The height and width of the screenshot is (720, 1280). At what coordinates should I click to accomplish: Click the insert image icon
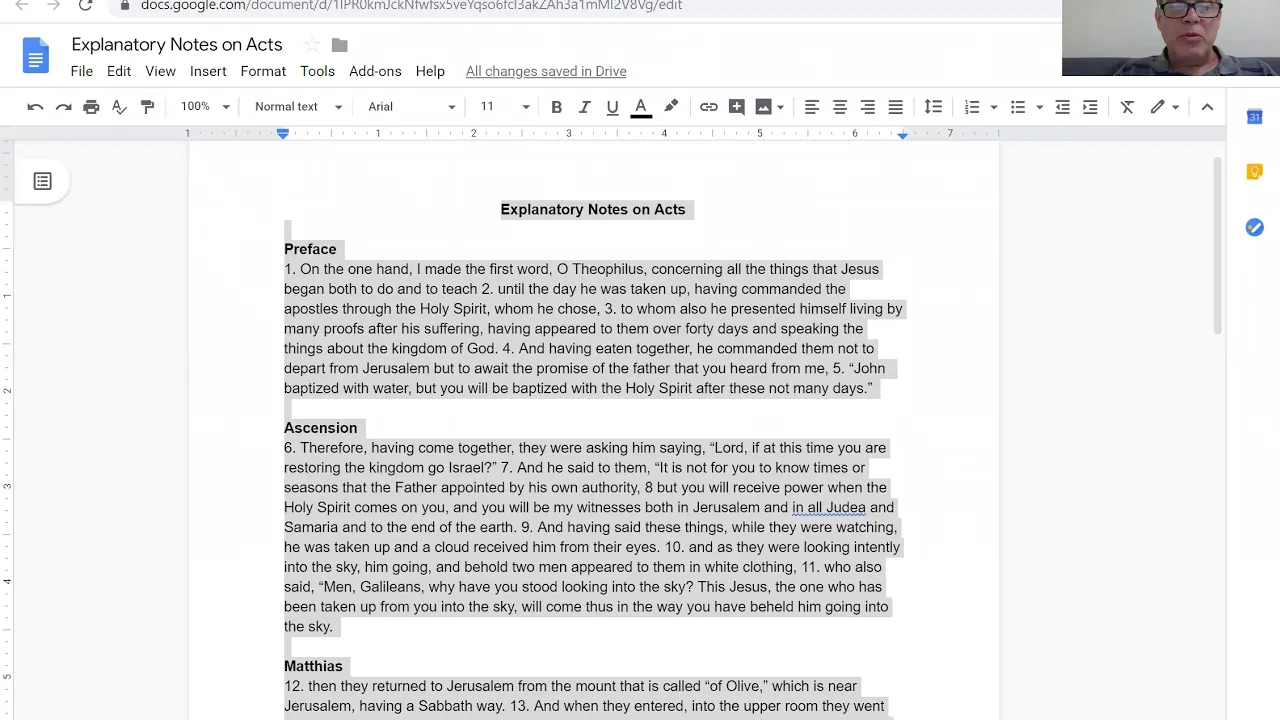[763, 107]
